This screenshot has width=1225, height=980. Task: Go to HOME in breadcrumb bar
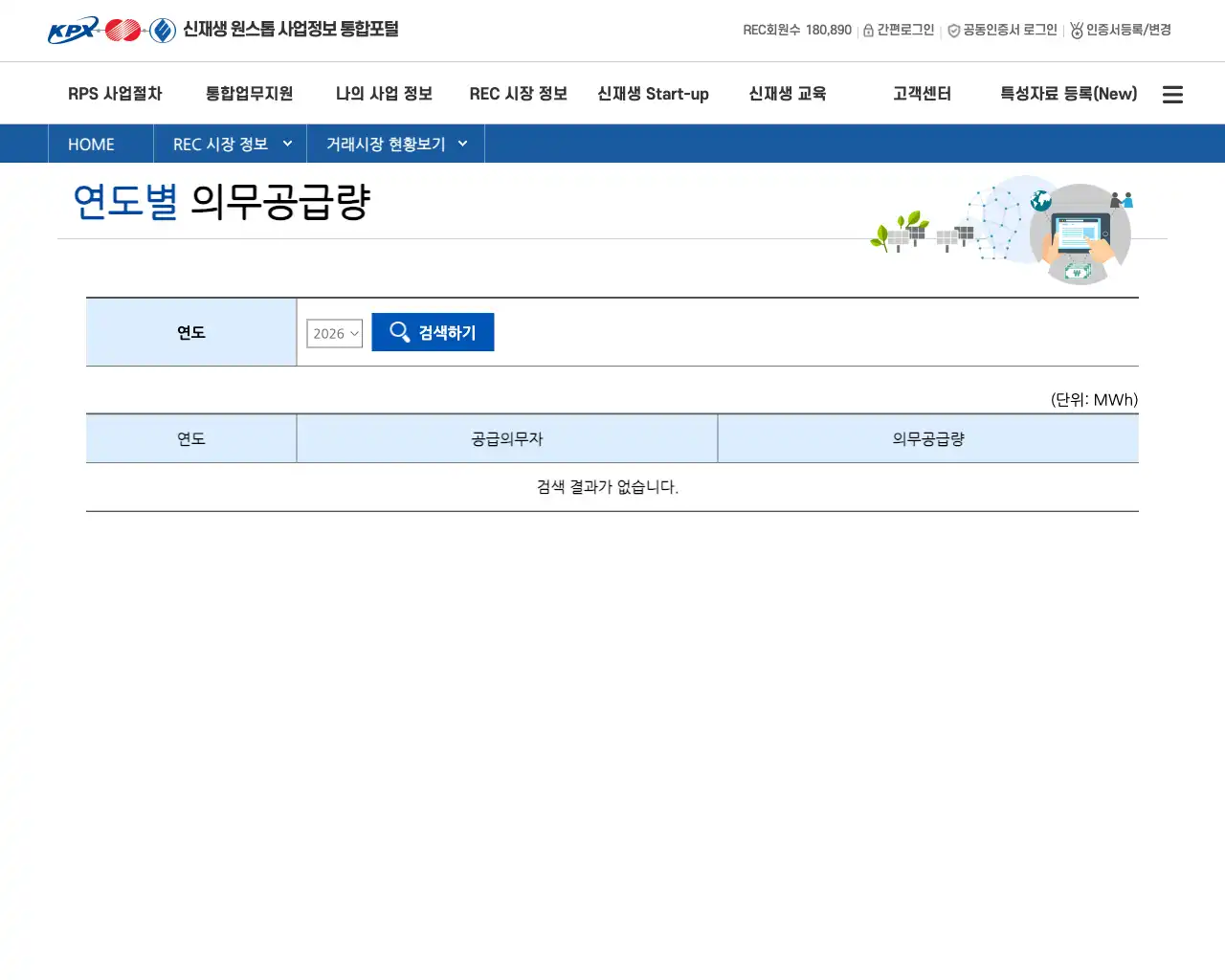(91, 144)
